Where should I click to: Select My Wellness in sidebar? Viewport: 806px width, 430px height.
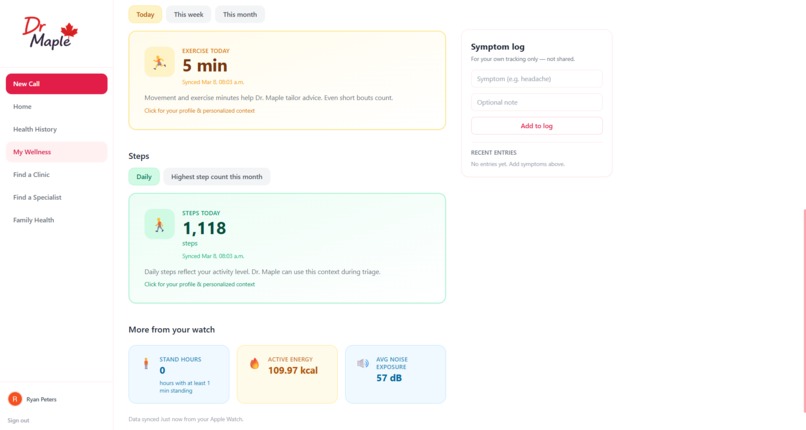57,152
